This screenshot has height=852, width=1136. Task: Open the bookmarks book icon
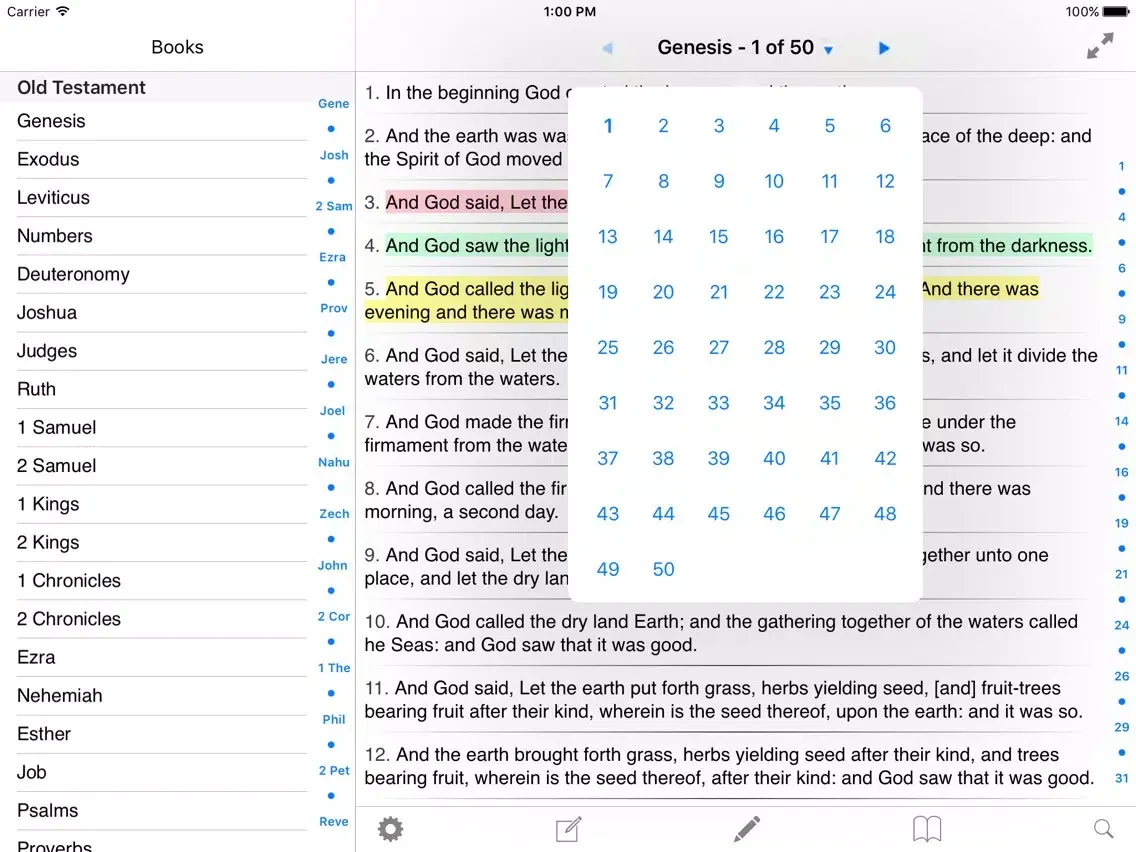927,829
